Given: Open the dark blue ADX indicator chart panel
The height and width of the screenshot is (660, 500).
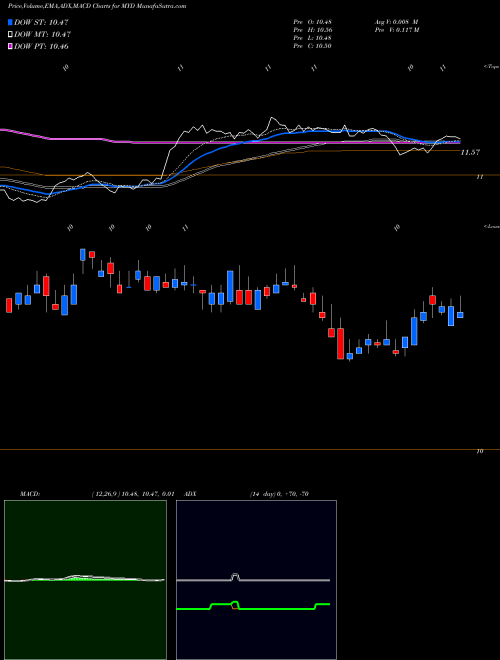Looking at the screenshot, I should tap(256, 580).
